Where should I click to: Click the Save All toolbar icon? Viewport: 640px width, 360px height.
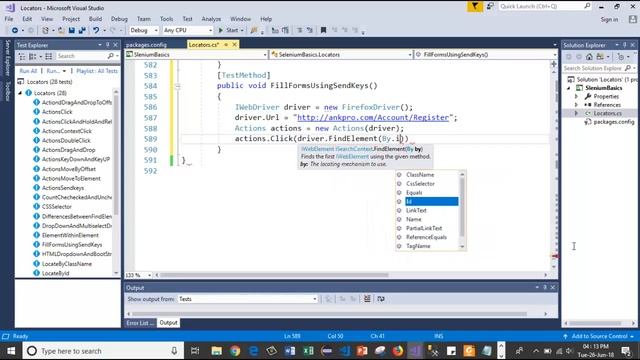[x=82, y=30]
